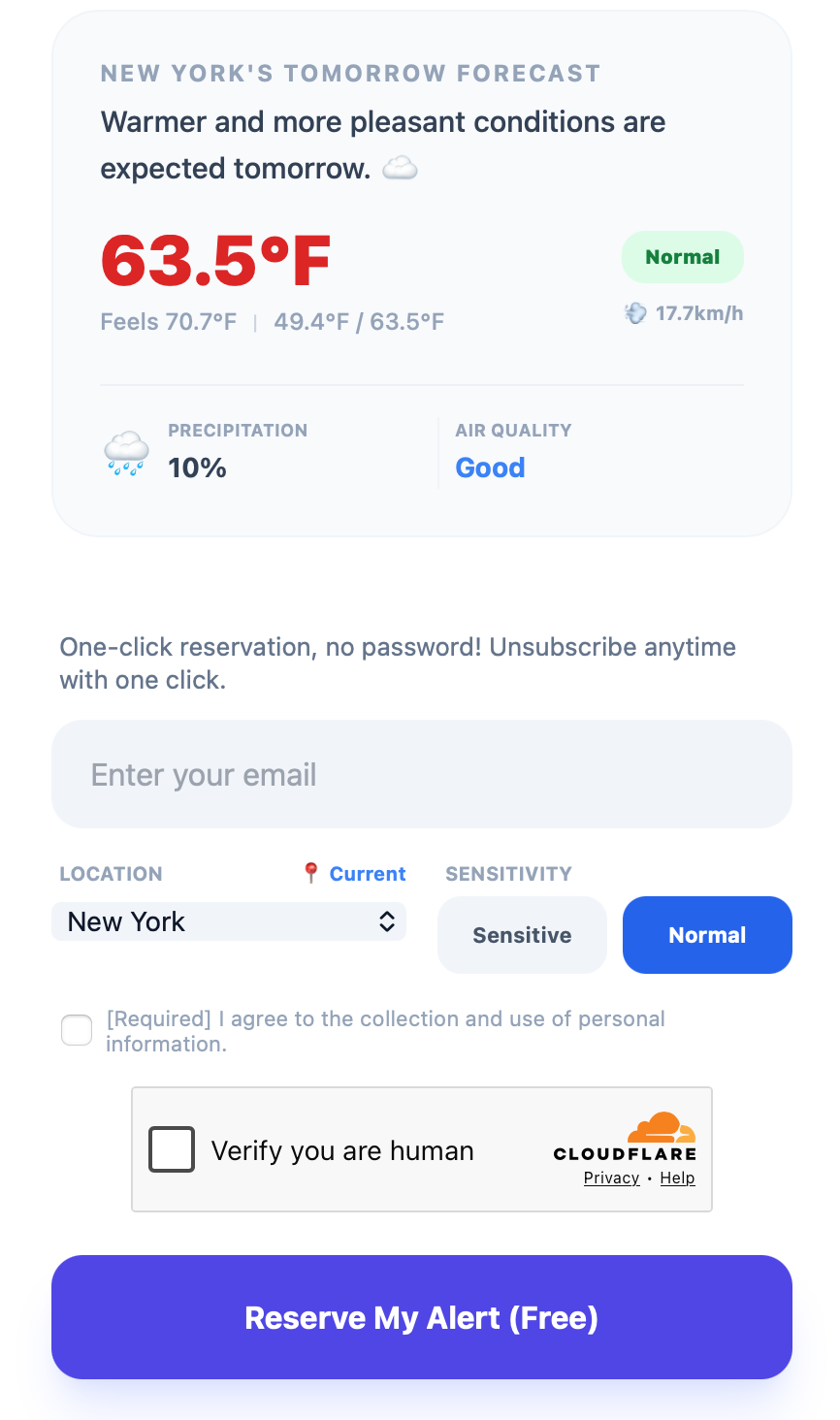Check the personal information agreement checkbox
The image size is (840, 1420).
coord(77,1030)
